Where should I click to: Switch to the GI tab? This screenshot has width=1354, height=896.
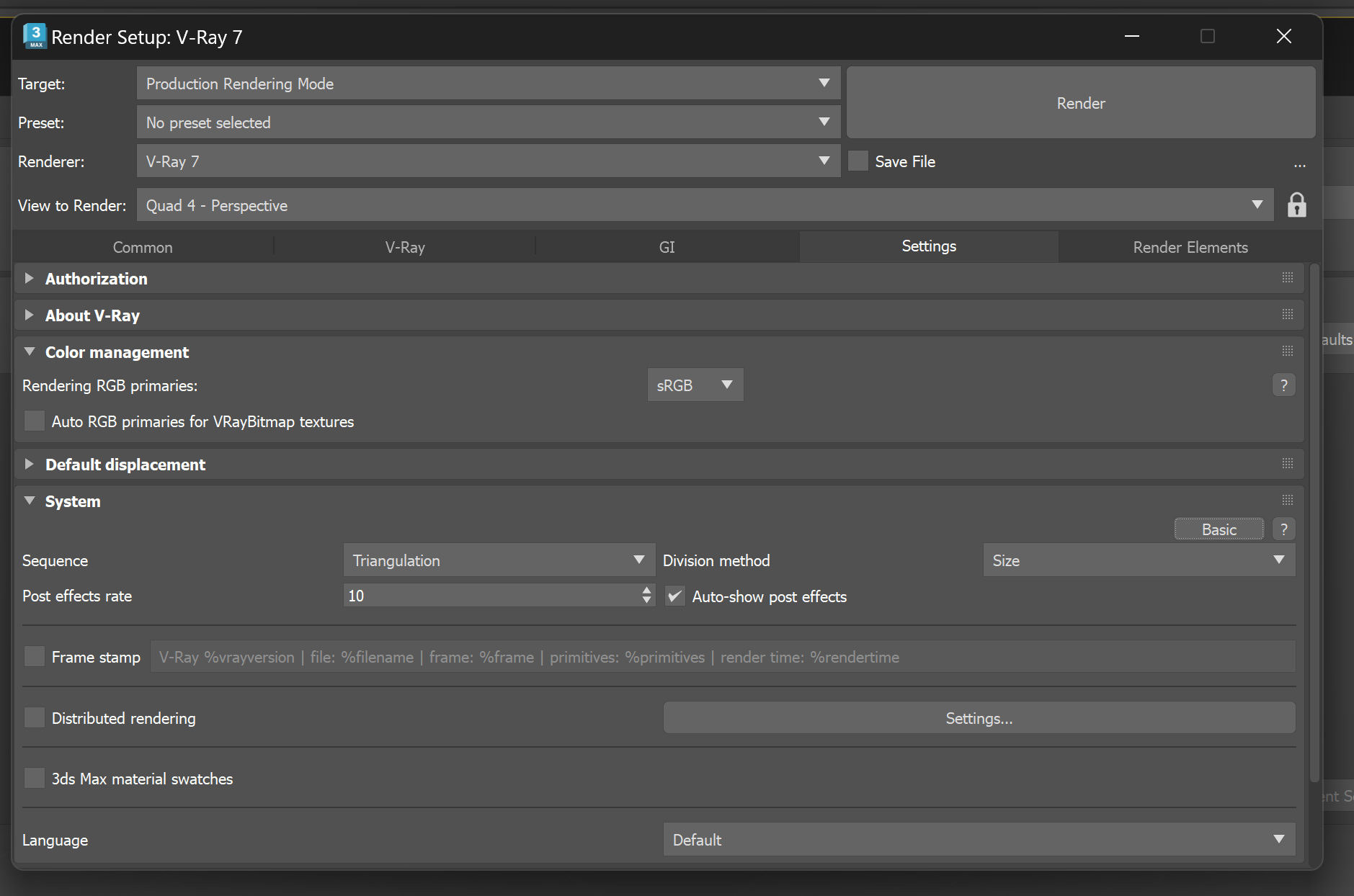pos(667,247)
